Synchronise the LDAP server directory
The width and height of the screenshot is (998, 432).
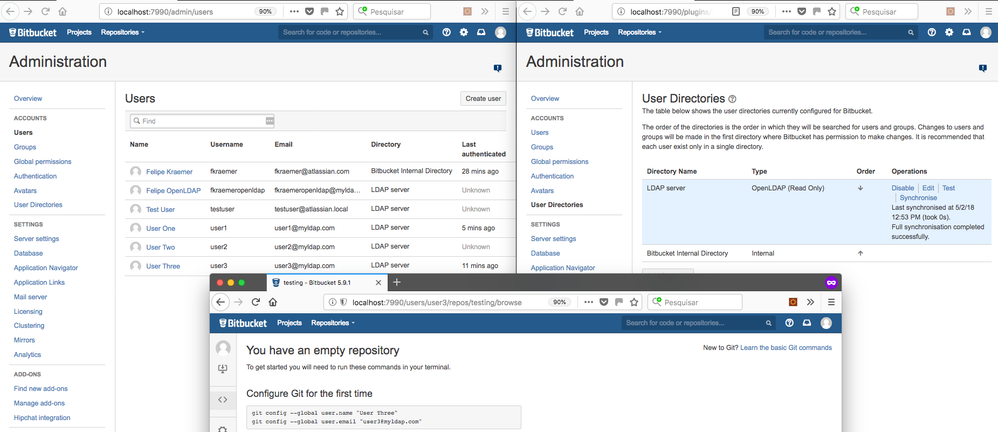918,198
